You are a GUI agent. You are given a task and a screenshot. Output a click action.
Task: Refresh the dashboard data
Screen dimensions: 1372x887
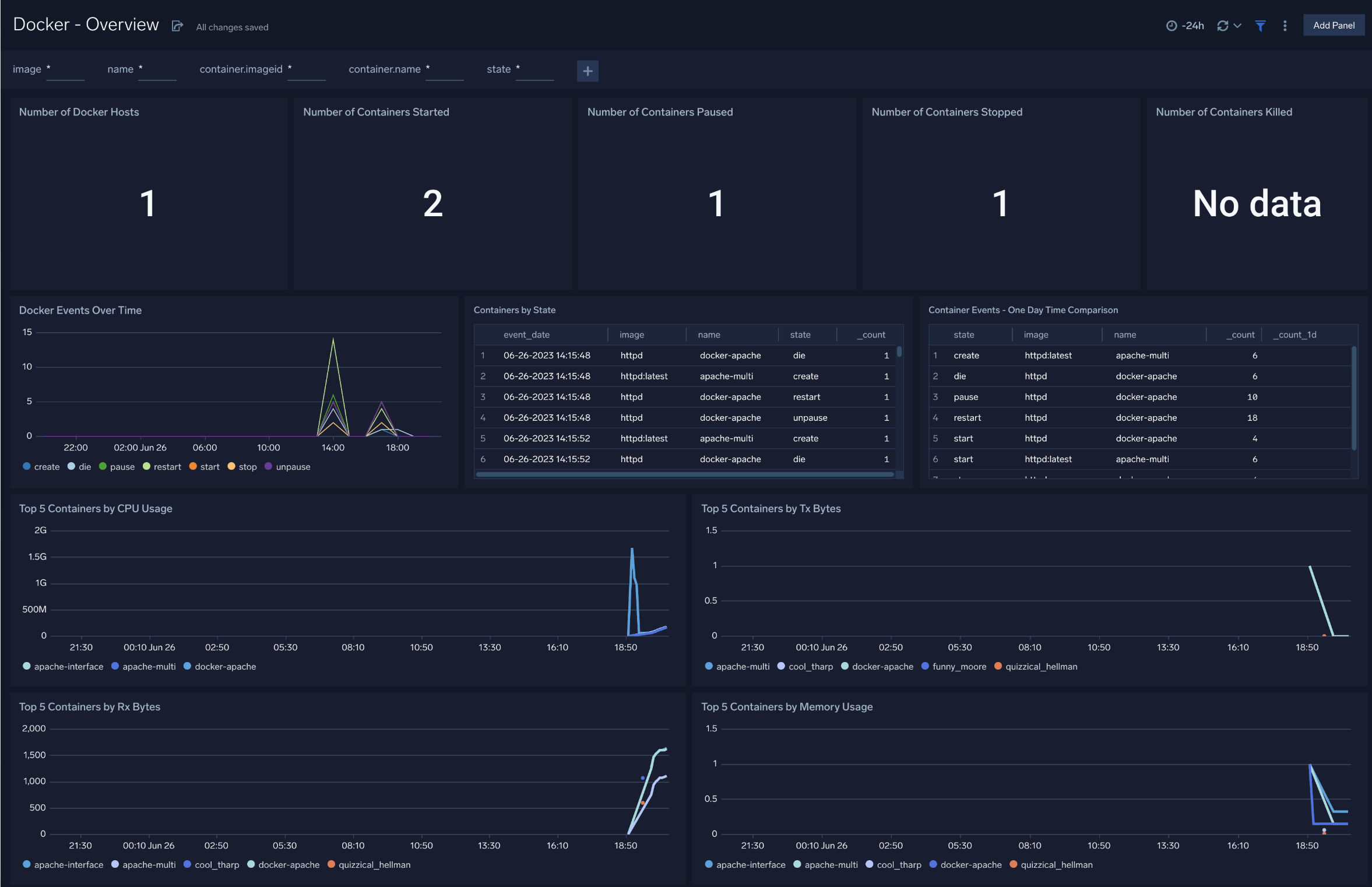pos(1224,25)
